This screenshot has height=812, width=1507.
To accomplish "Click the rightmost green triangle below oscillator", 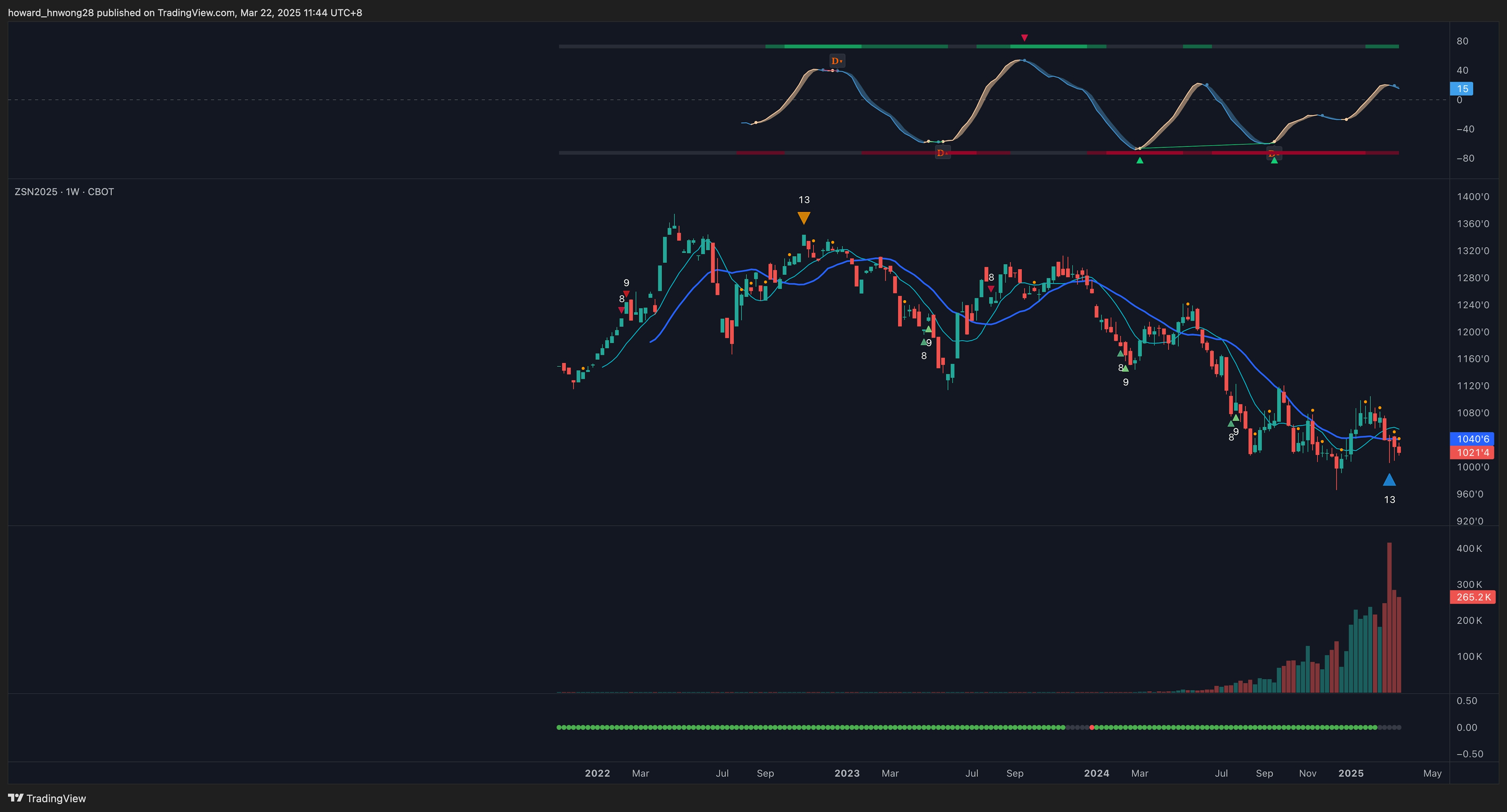I will point(1274,160).
